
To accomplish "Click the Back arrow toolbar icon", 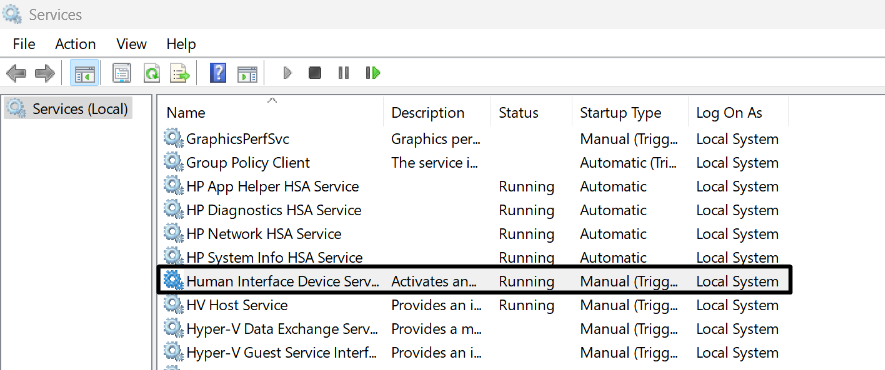I will (16, 73).
